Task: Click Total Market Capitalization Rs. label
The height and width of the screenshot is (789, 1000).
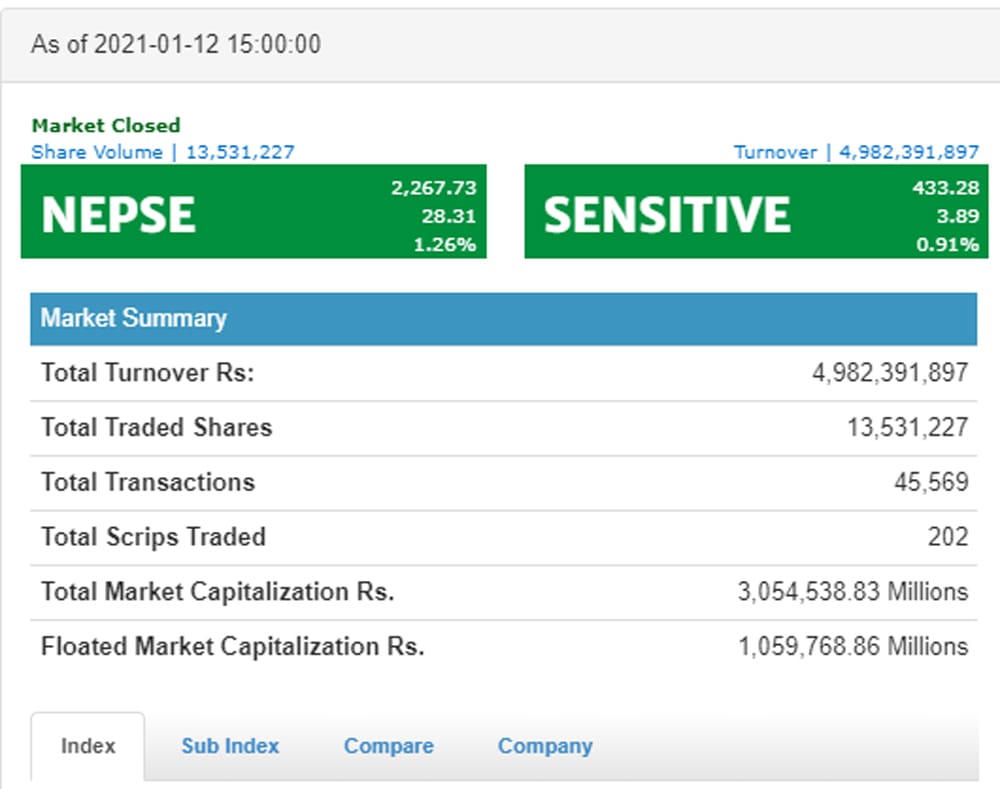Action: click(217, 592)
